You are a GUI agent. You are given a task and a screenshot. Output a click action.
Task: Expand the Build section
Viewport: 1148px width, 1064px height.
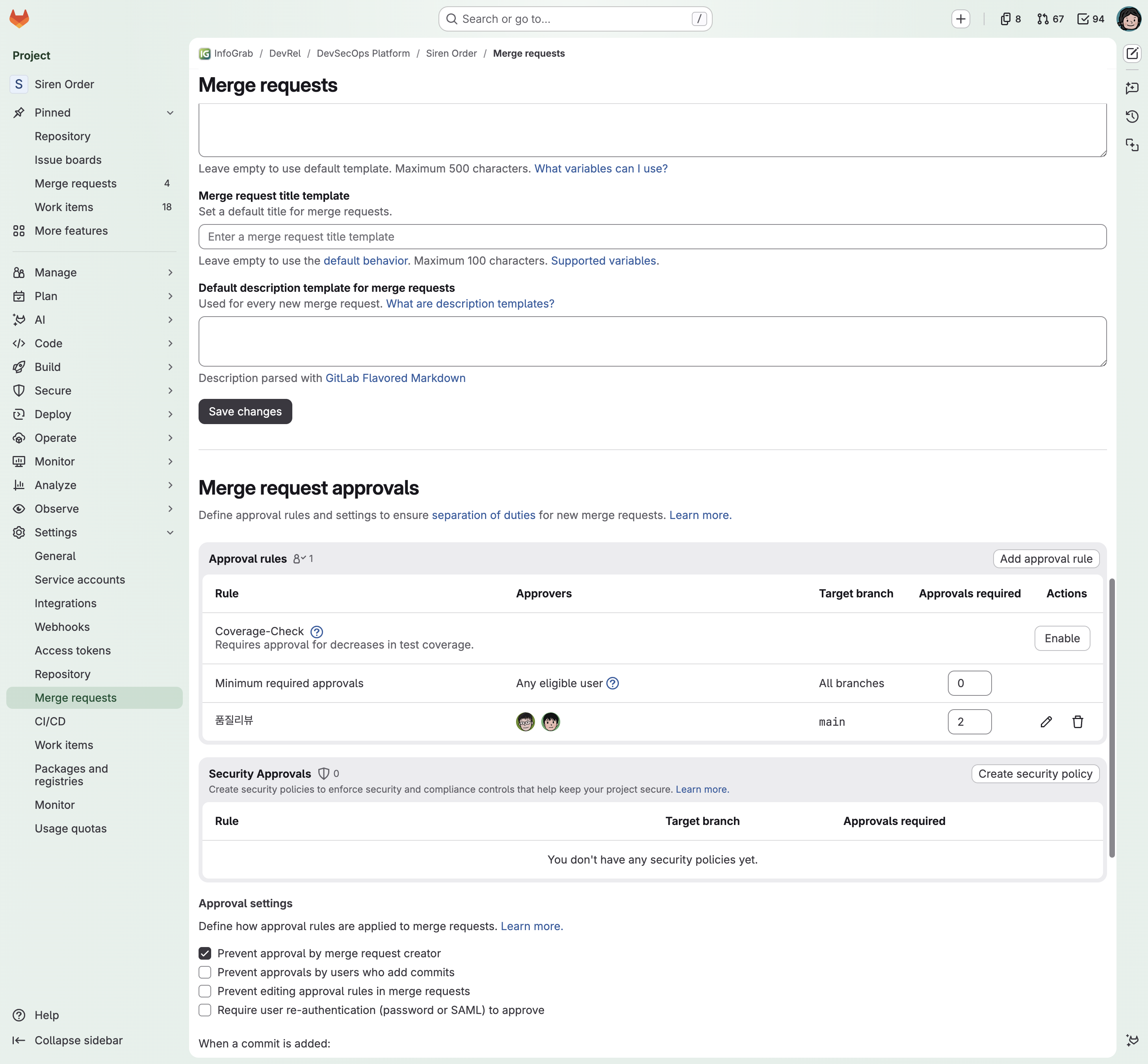pos(95,367)
